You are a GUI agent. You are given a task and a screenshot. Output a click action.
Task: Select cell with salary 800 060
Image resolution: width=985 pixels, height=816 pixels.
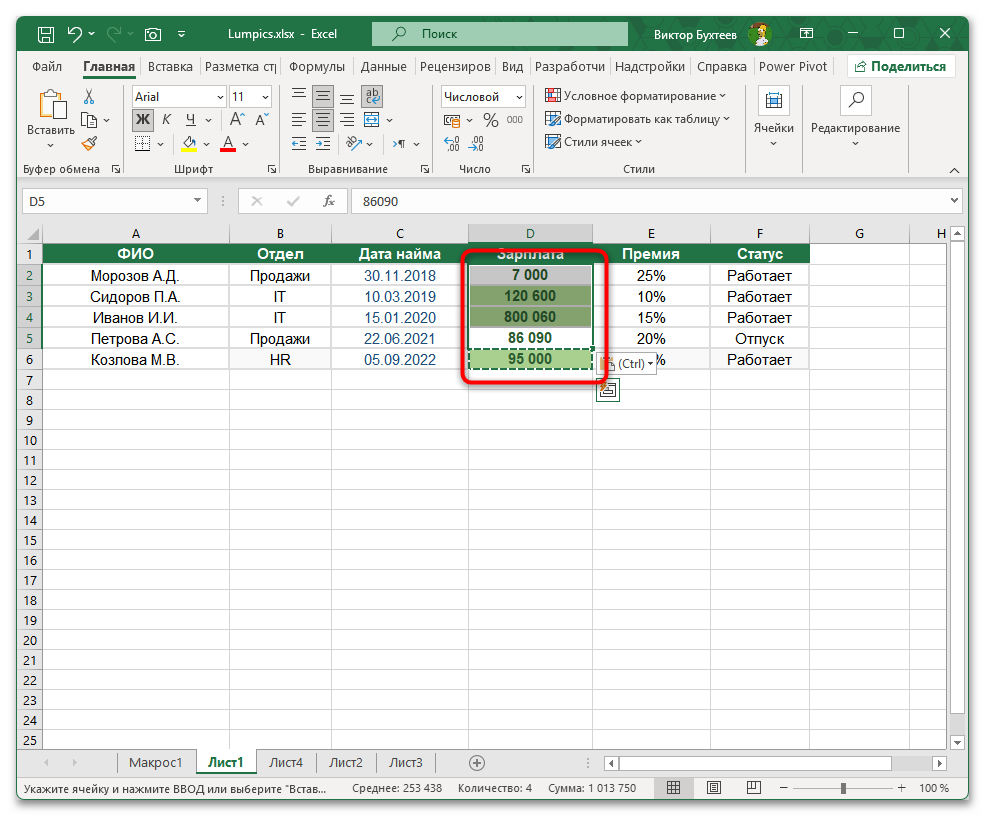530,317
